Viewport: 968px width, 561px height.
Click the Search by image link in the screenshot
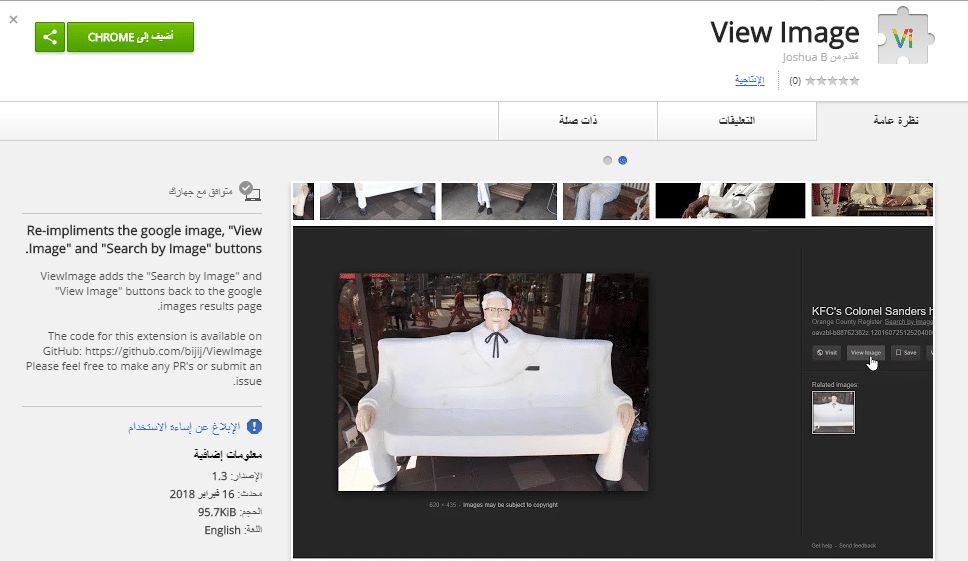point(909,322)
